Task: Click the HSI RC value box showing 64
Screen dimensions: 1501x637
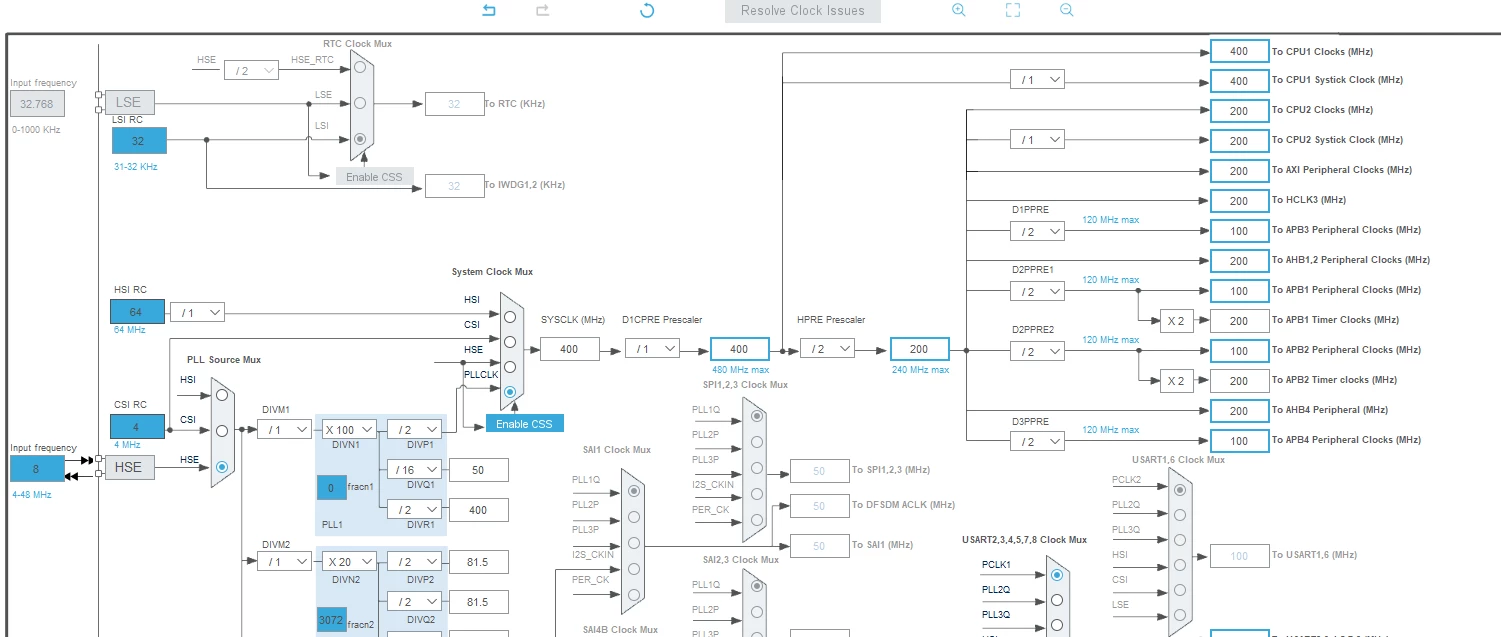Action: [137, 311]
